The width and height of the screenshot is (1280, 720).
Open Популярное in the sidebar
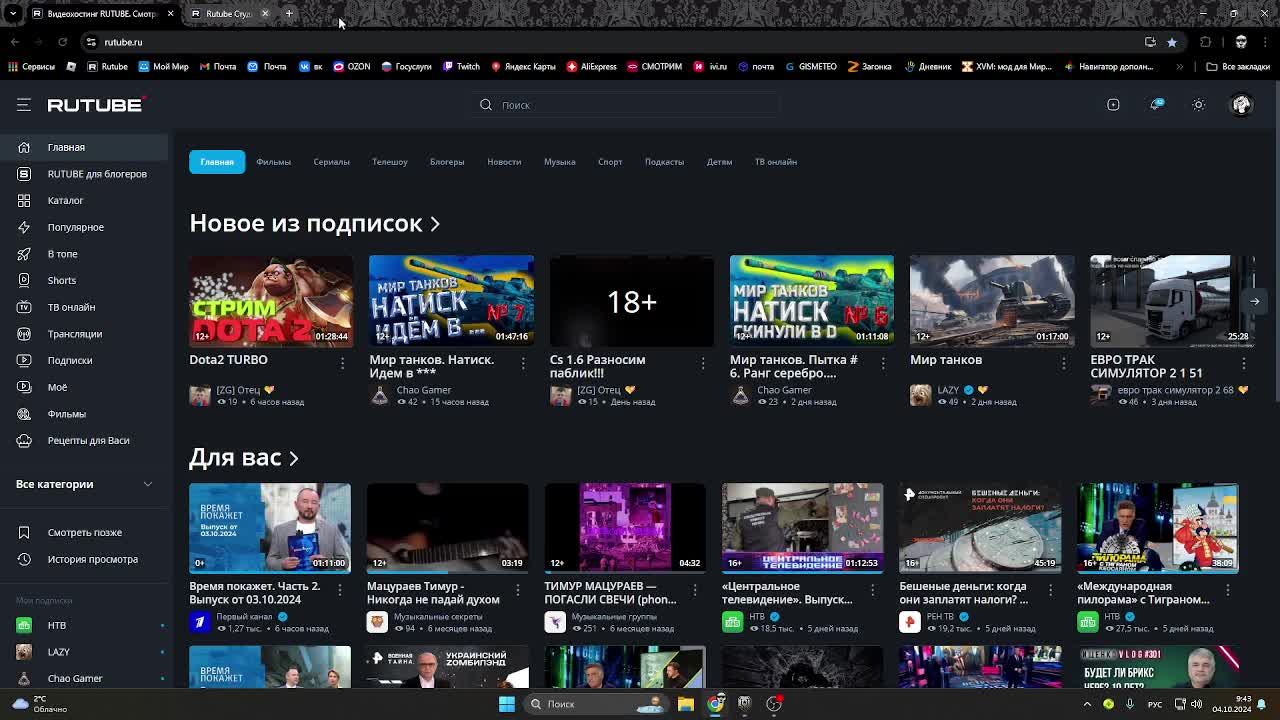84,227
